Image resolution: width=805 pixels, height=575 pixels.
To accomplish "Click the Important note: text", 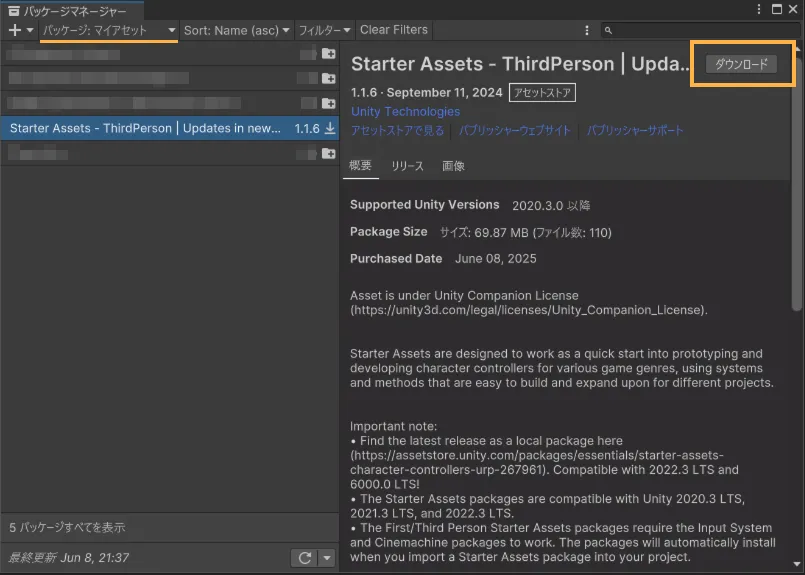I will click(393, 426).
